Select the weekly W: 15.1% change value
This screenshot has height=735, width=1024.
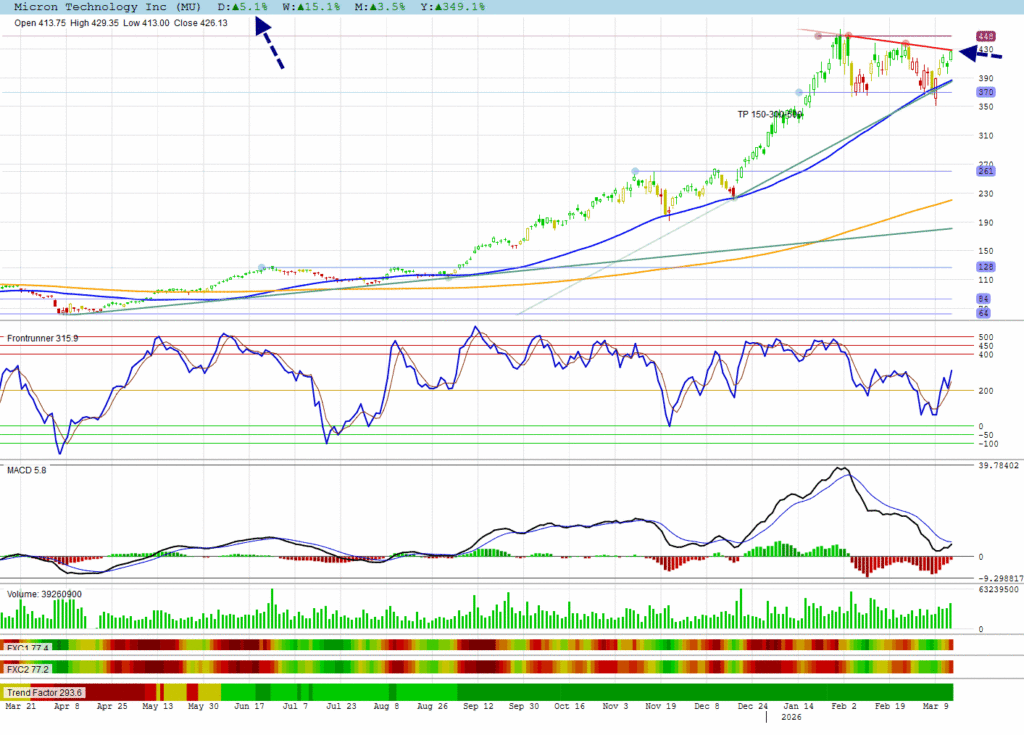point(311,7)
